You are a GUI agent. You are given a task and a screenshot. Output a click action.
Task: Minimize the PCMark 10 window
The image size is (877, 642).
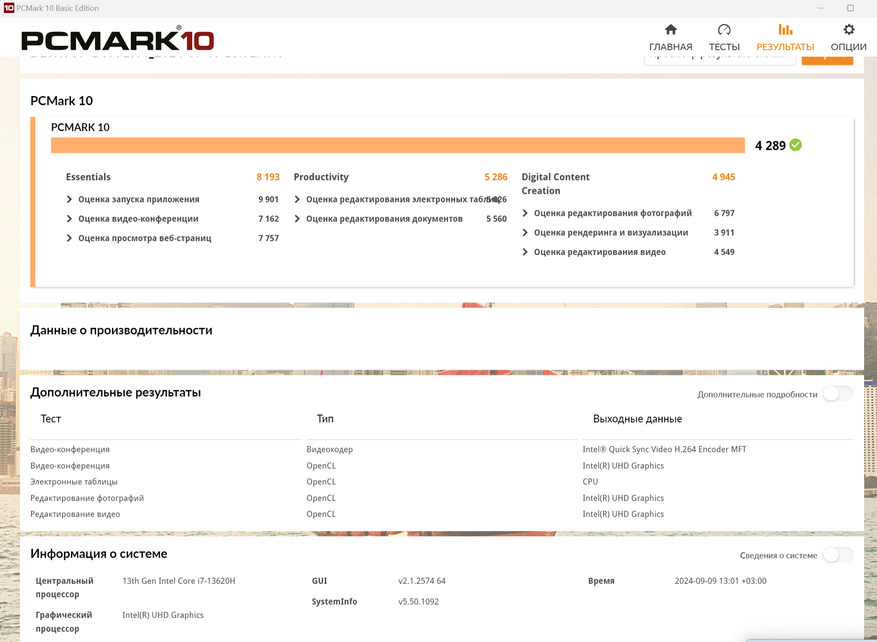click(x=821, y=8)
